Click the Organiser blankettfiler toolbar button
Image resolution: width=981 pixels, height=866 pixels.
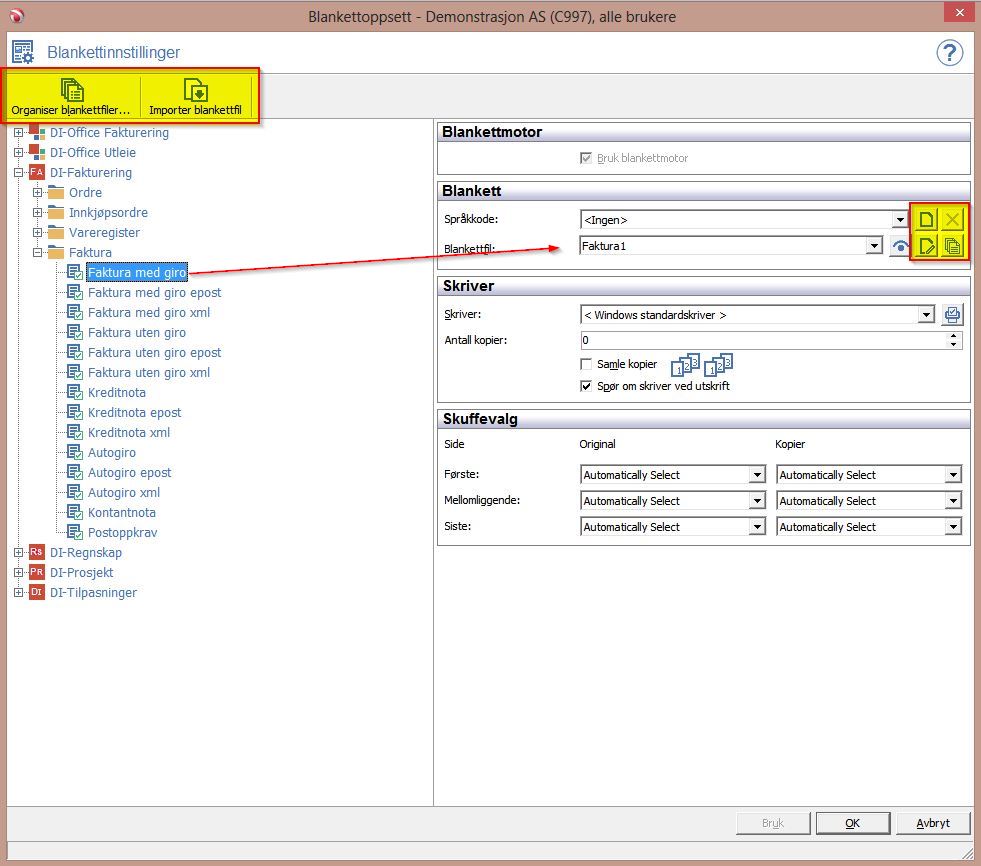[71, 96]
